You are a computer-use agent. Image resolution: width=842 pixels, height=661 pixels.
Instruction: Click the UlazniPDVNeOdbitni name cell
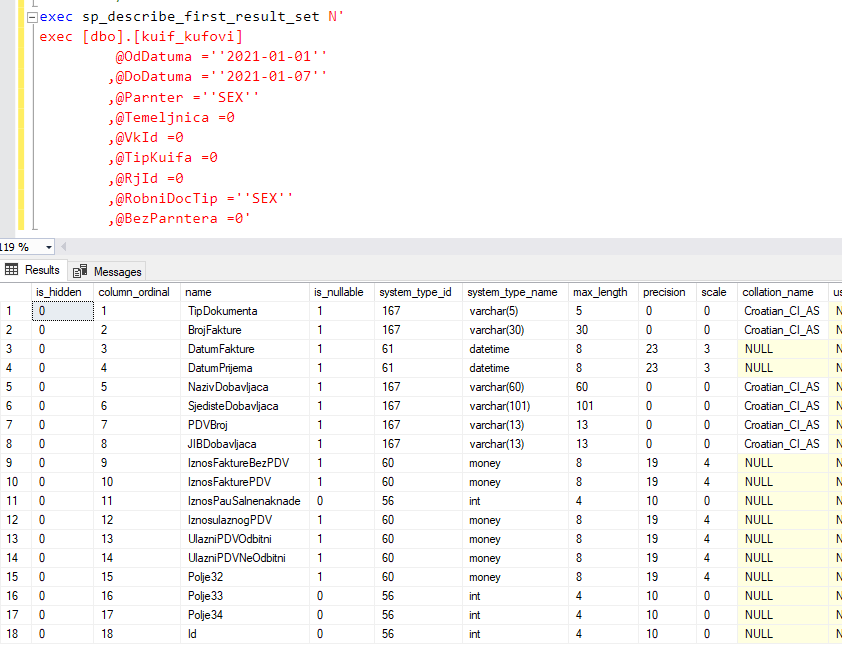(x=244, y=558)
